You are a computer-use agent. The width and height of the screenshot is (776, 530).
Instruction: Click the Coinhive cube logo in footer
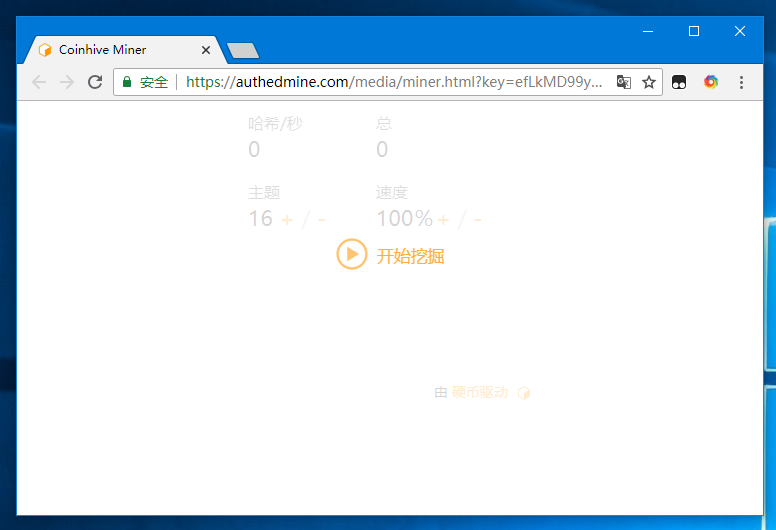(524, 393)
